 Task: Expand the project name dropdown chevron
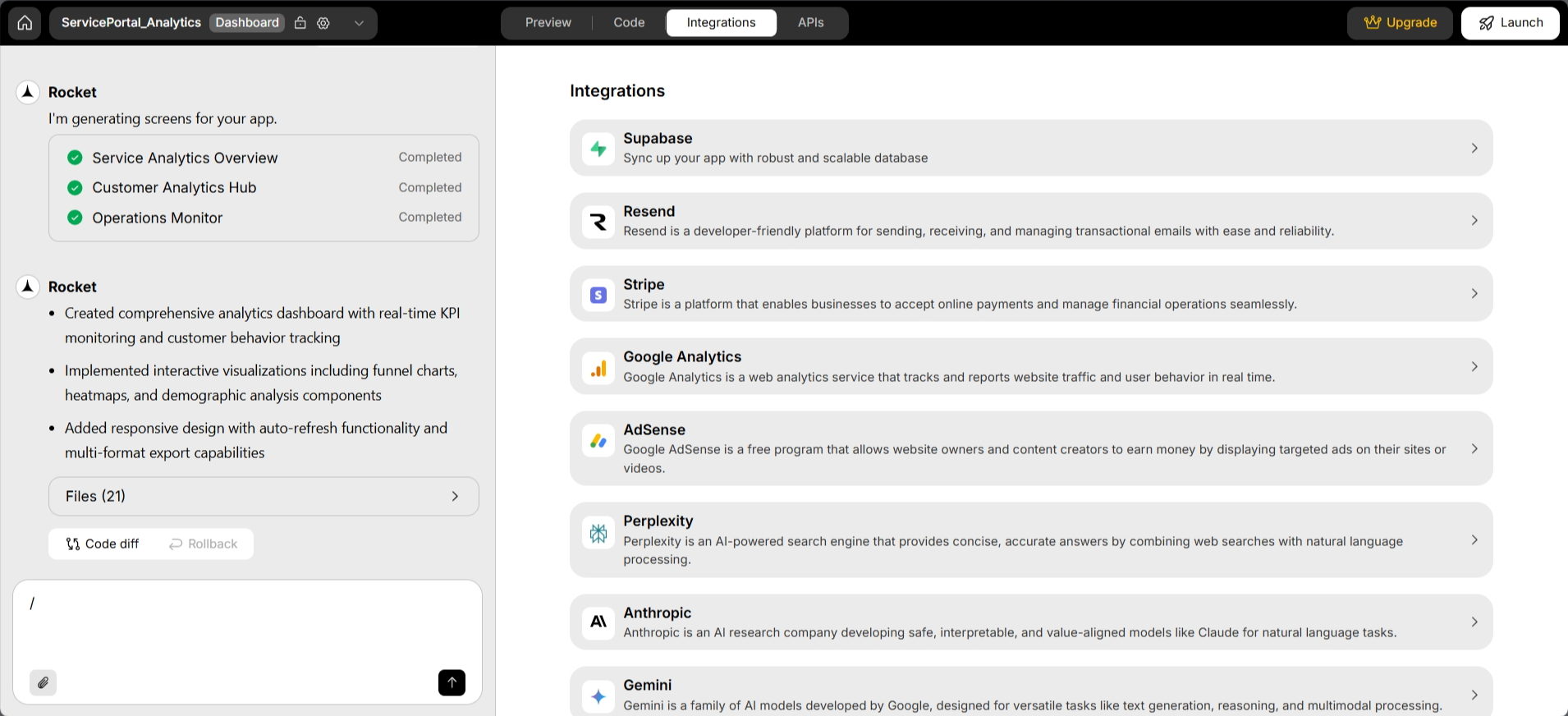[x=359, y=23]
